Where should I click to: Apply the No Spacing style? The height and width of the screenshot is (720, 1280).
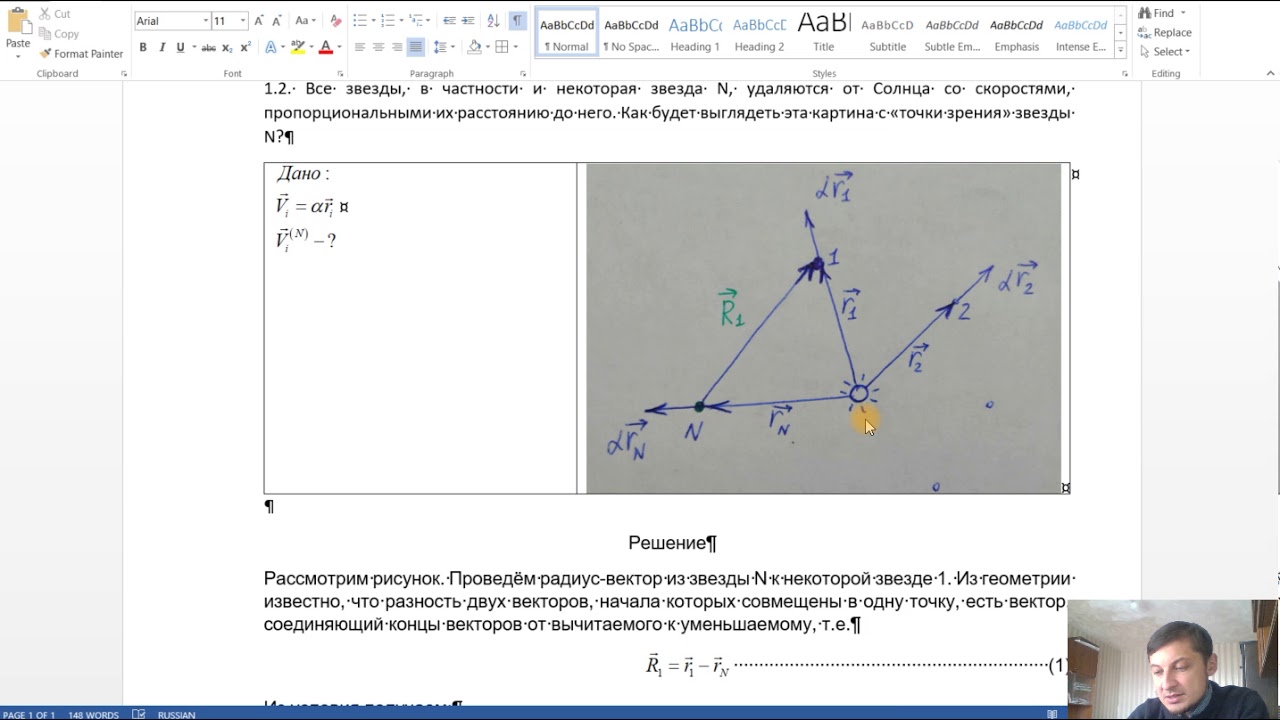[x=631, y=33]
